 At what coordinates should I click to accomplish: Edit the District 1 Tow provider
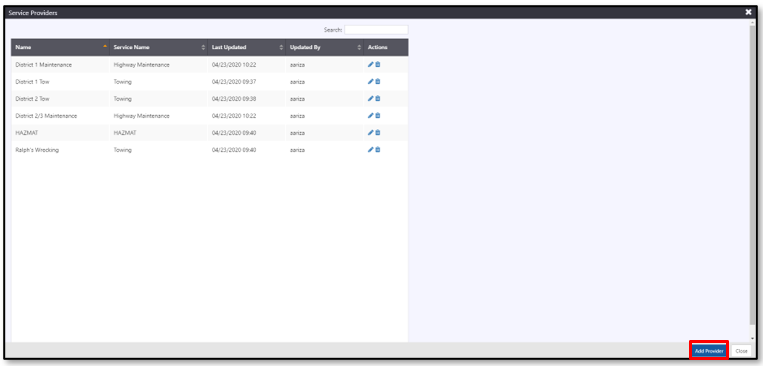click(370, 82)
